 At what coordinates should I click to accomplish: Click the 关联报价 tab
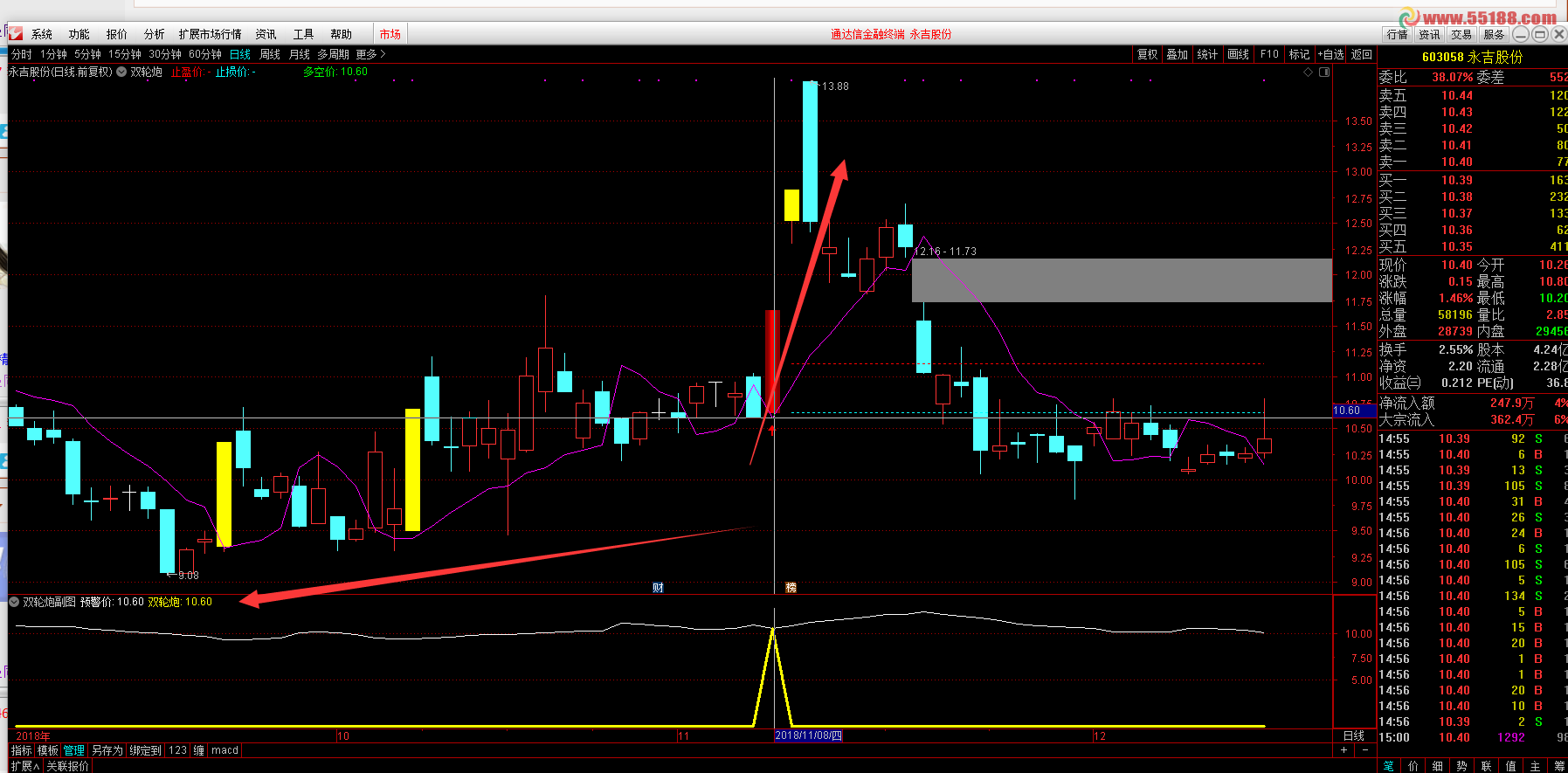click(67, 766)
